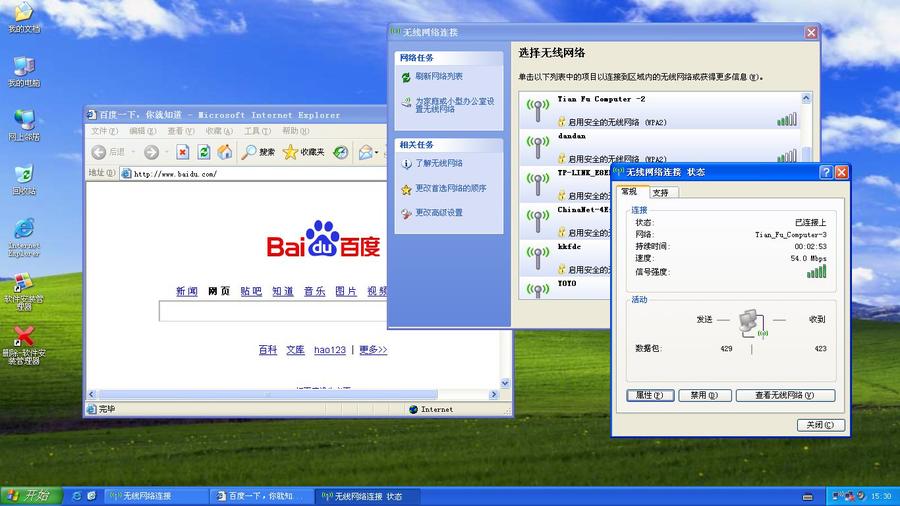This screenshot has height=506, width=900.
Task: Open the 软件安装管理器 desktop icon
Action: coord(24,291)
